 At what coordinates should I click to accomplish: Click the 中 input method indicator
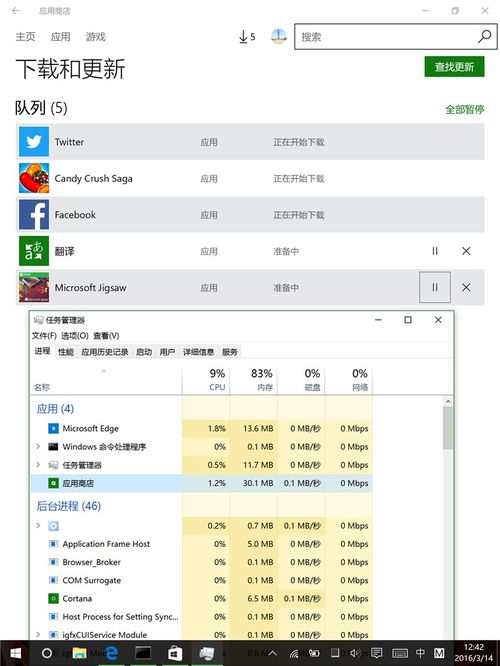(x=420, y=653)
